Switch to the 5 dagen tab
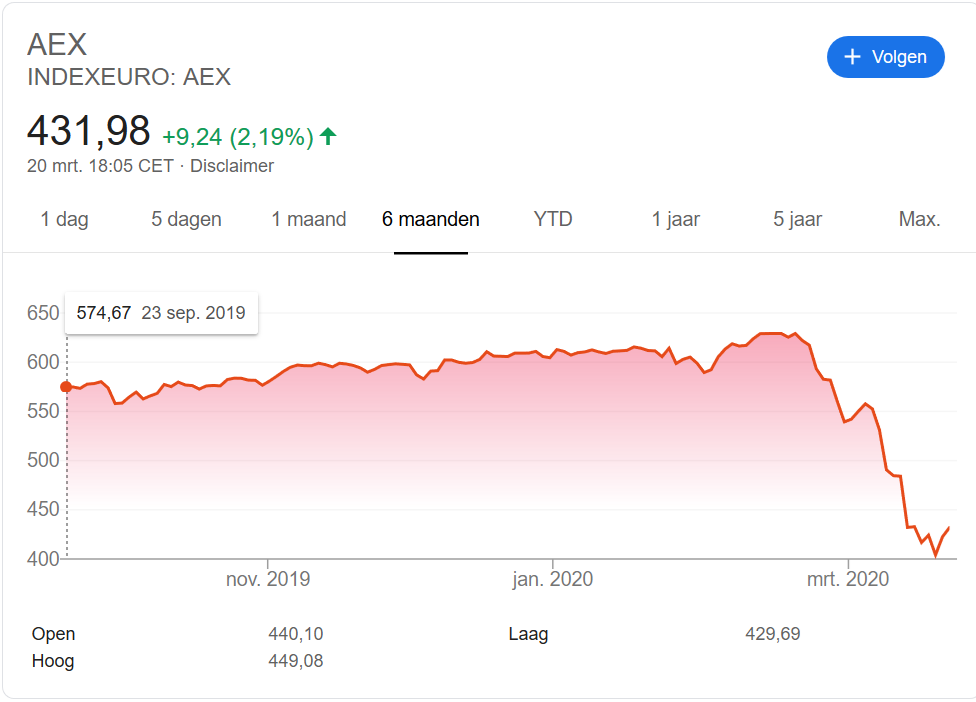 tap(185, 219)
